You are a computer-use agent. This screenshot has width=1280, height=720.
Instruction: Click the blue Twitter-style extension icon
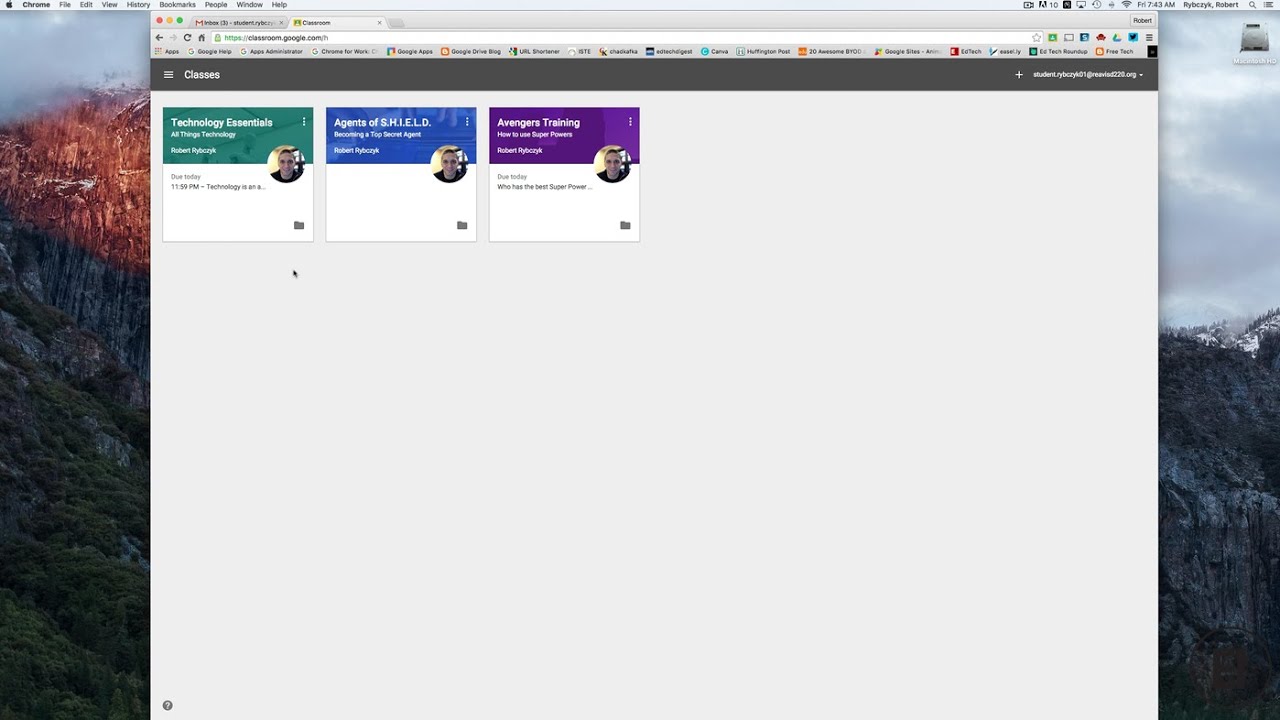(1133, 37)
